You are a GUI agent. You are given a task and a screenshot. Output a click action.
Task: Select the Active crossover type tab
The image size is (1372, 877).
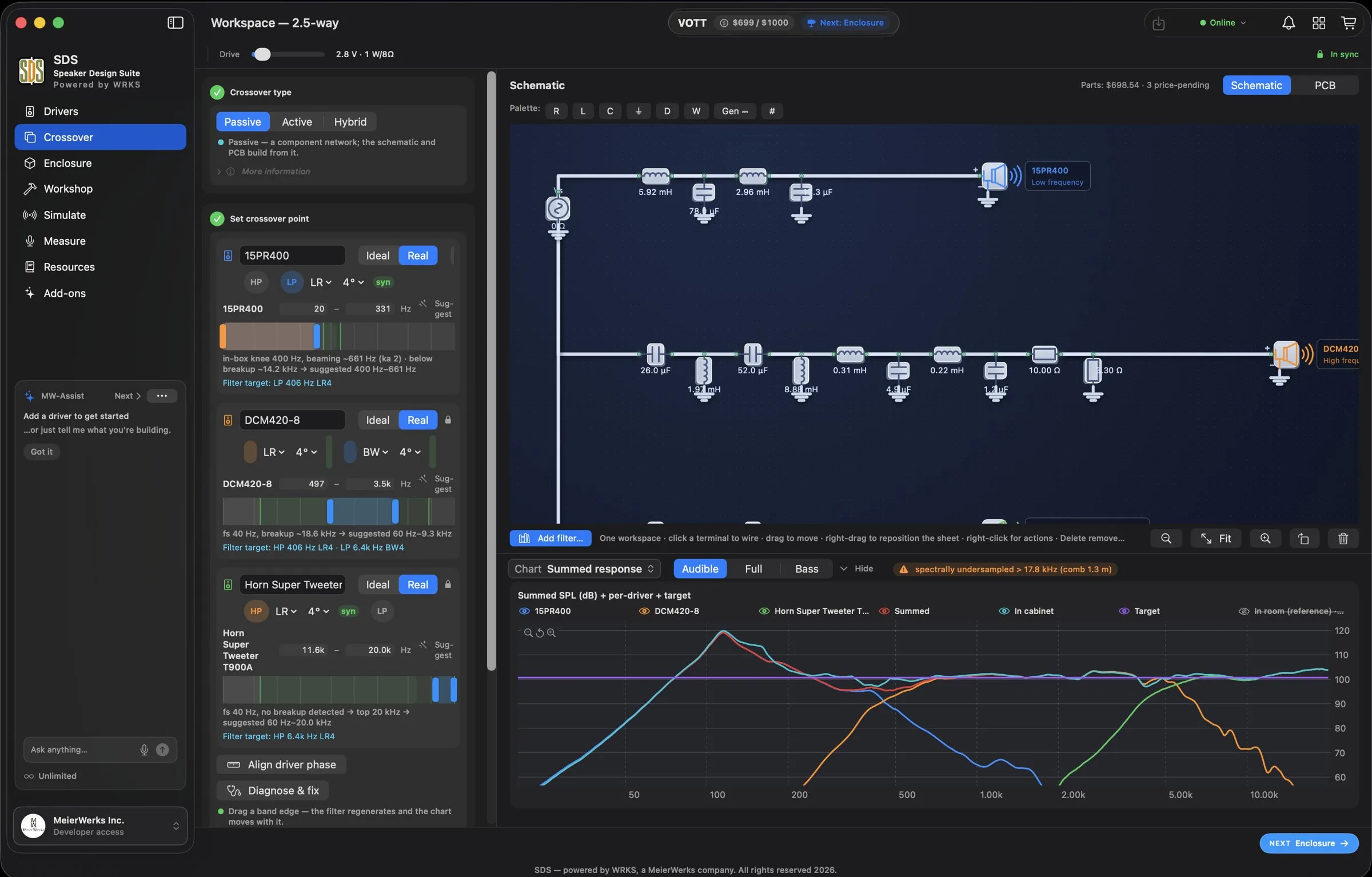(297, 122)
